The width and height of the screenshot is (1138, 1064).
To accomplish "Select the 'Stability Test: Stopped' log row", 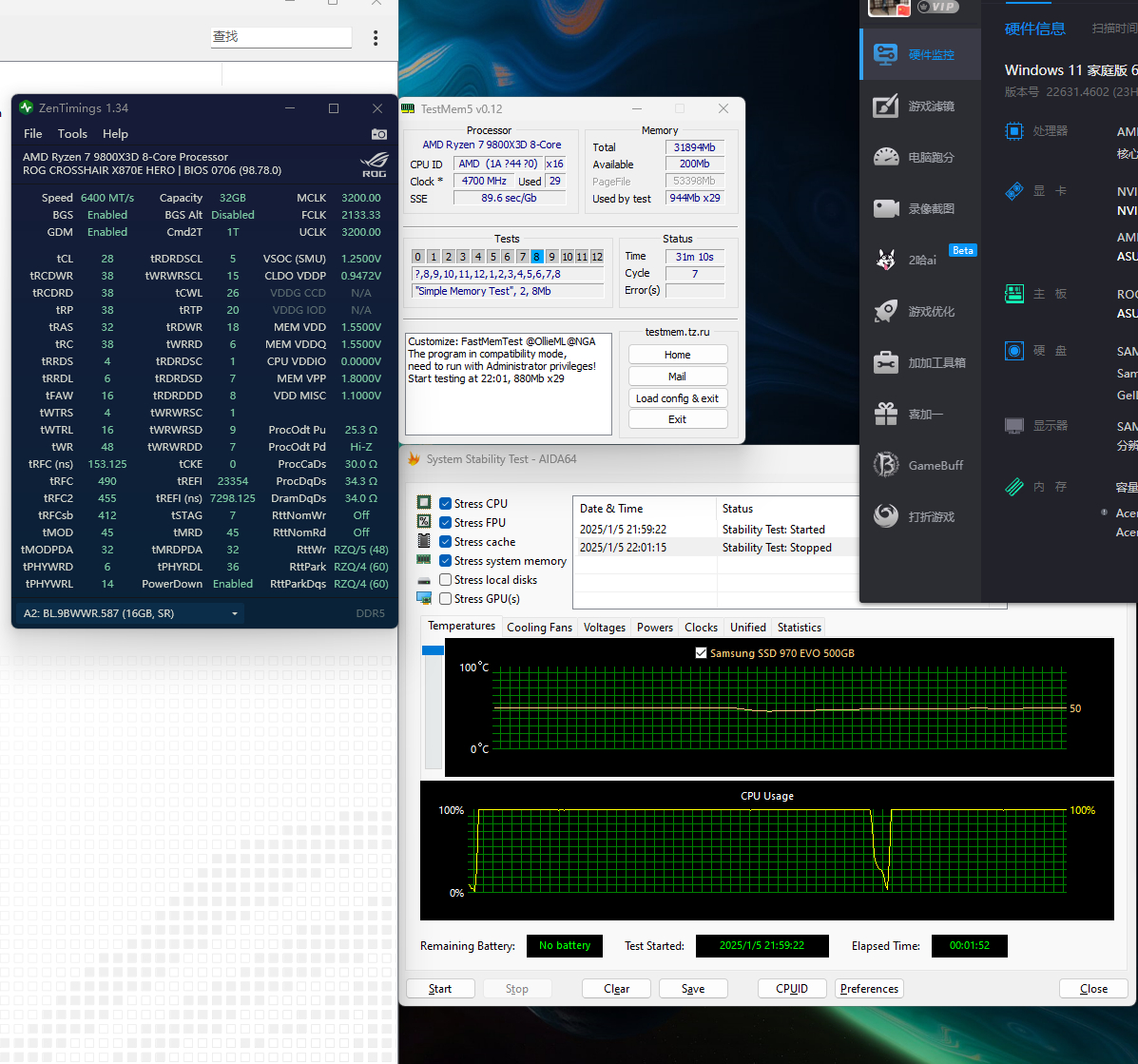I will tap(716, 548).
